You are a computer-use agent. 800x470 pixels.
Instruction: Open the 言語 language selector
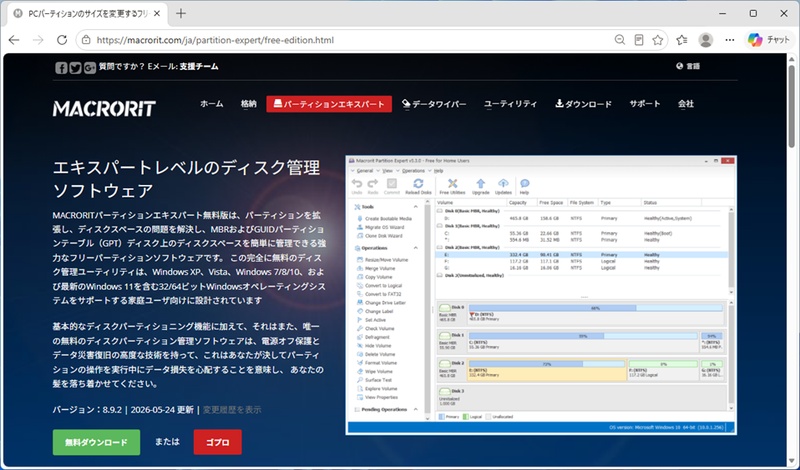pyautogui.click(x=688, y=66)
